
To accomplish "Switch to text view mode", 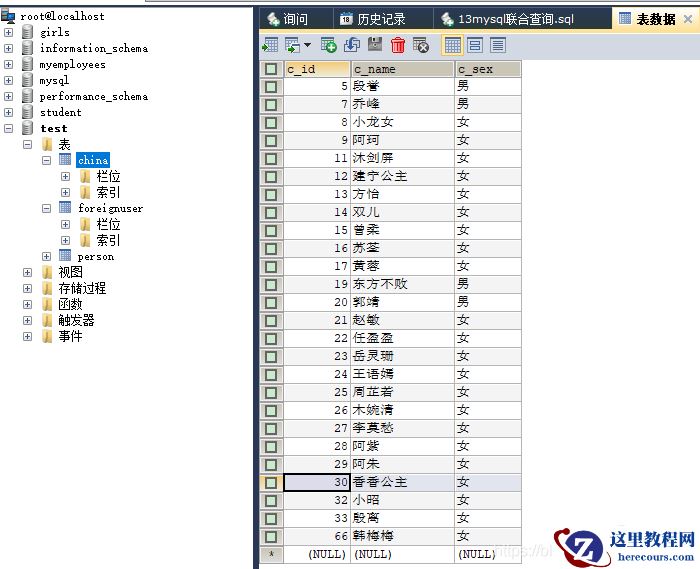I will point(498,45).
